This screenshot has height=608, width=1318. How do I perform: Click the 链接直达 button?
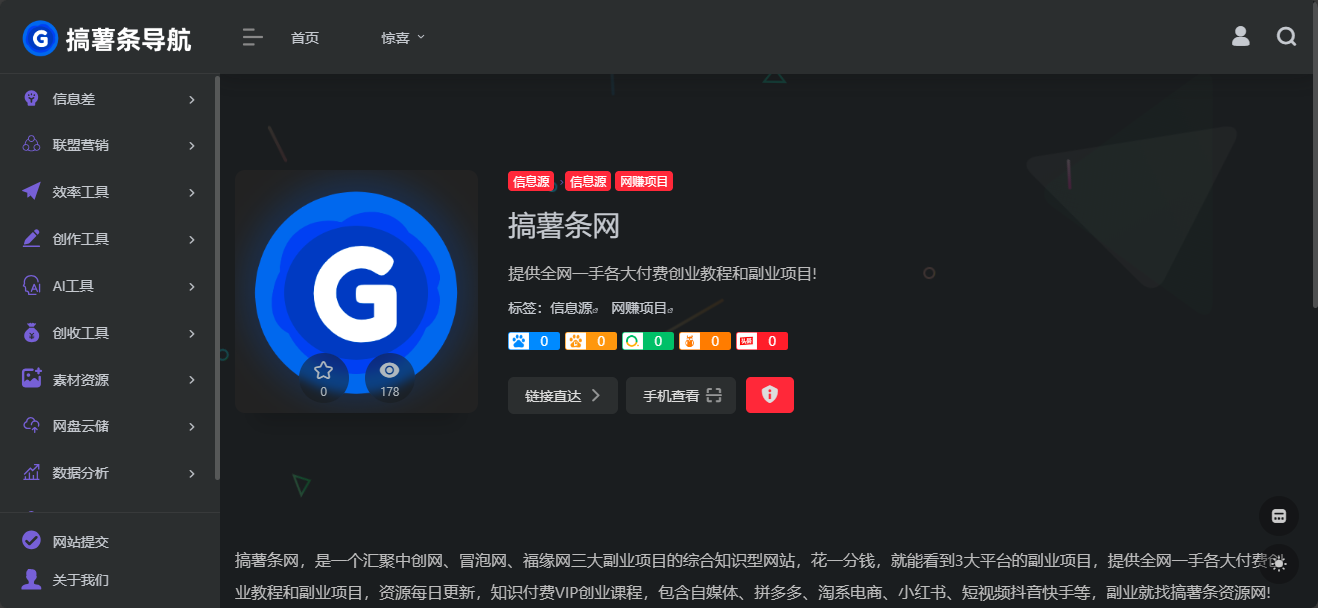562,395
